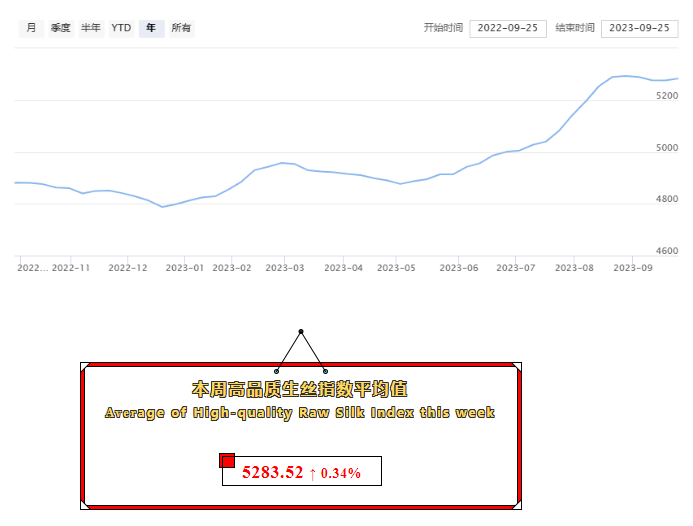693x526 pixels.
Task: Click the right pin dot on the sign
Action: [x=325, y=371]
